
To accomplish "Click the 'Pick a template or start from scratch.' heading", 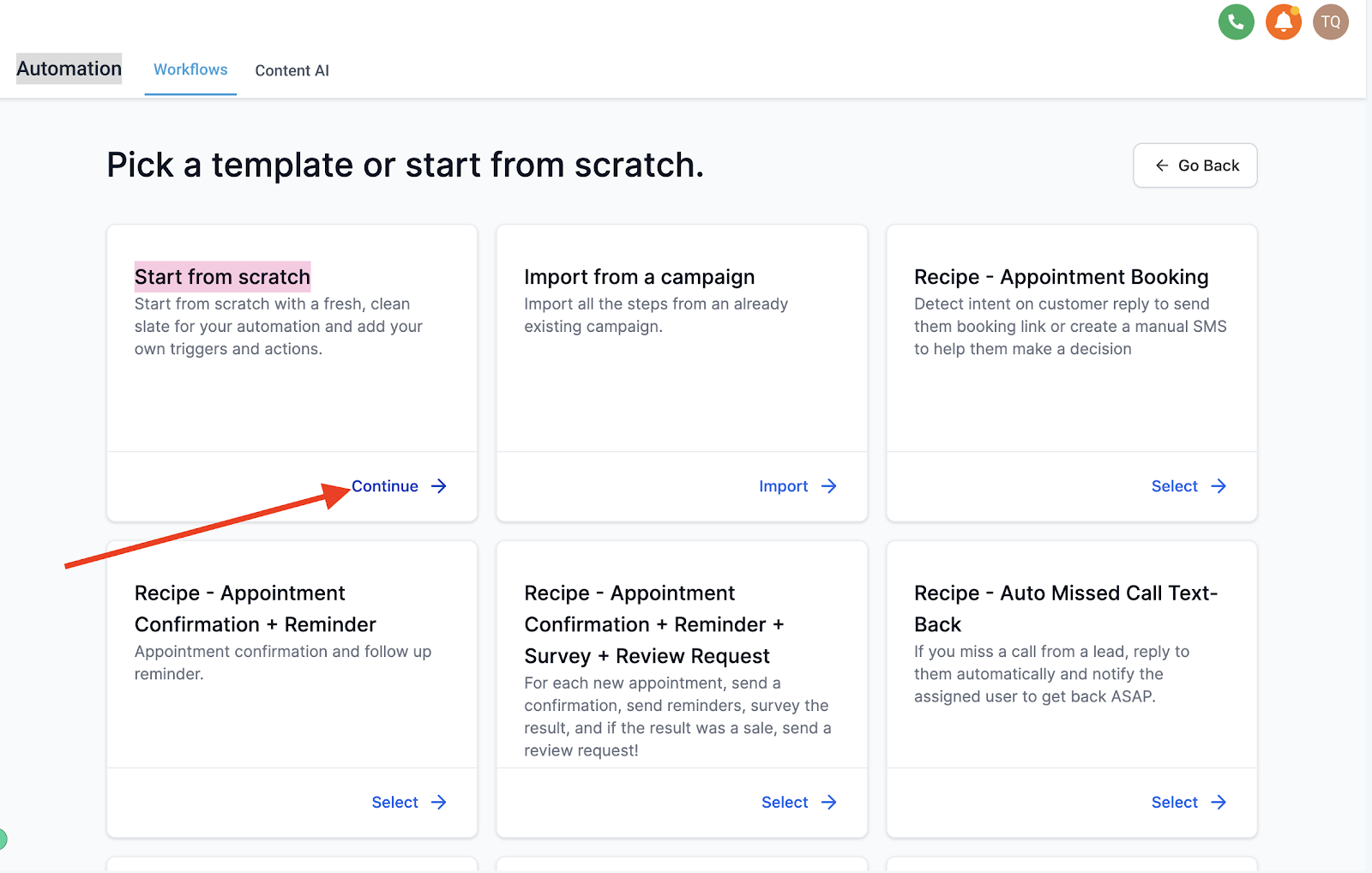I will tap(405, 165).
